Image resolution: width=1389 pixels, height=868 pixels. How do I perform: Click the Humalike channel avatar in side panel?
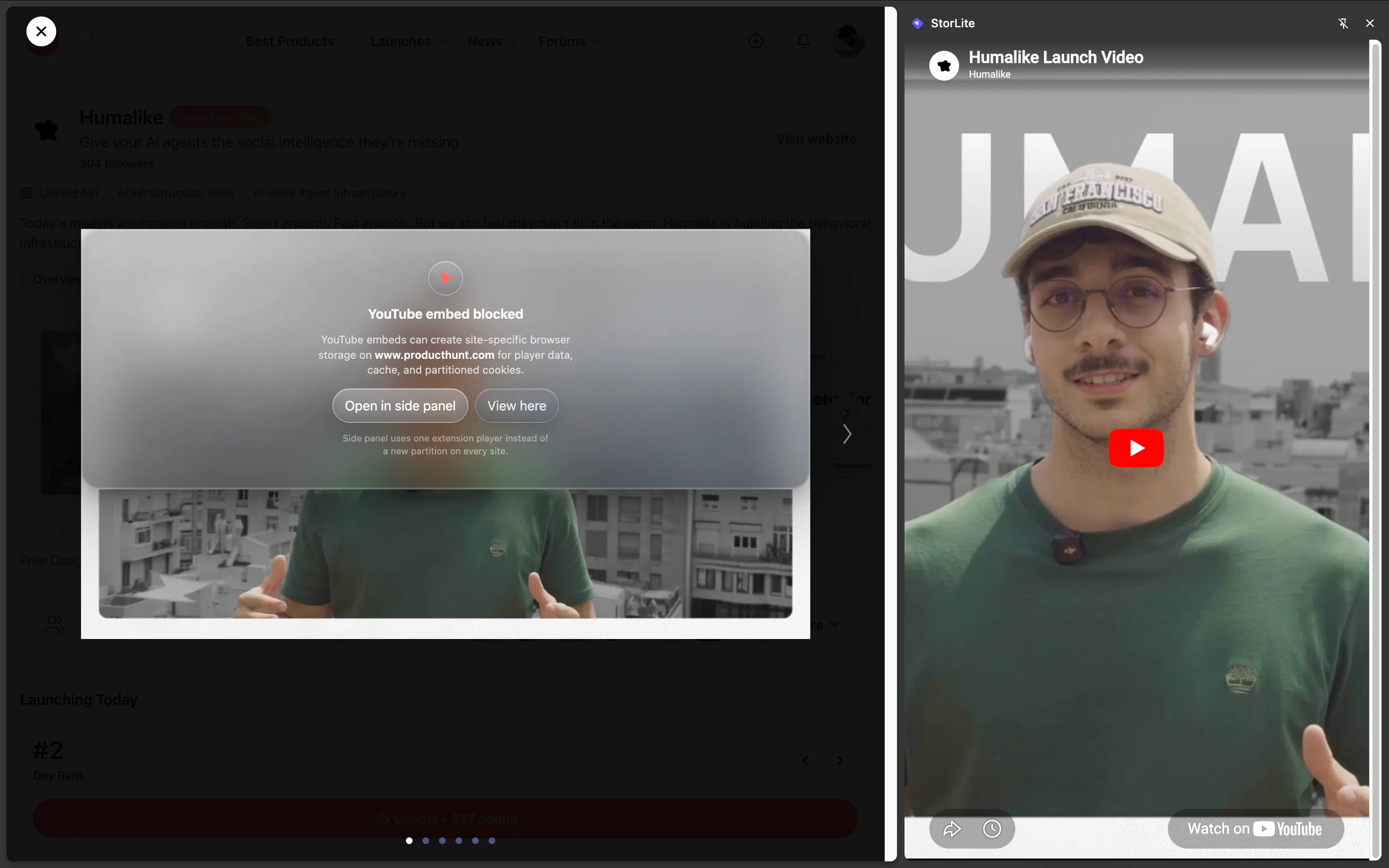point(944,65)
